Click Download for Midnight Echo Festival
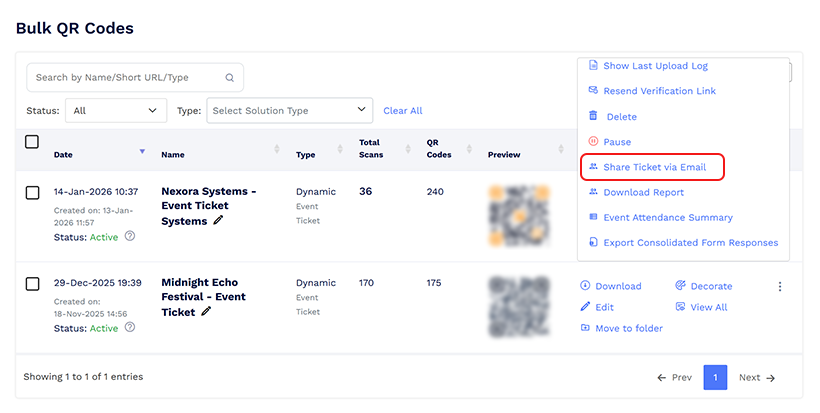820x413 pixels. [611, 286]
